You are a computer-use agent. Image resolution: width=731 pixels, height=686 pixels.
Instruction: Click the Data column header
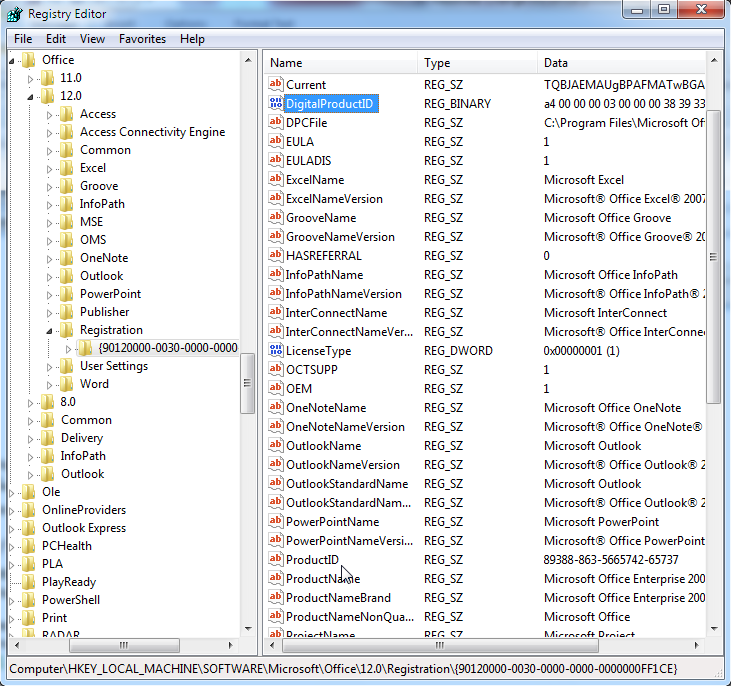click(x=621, y=62)
